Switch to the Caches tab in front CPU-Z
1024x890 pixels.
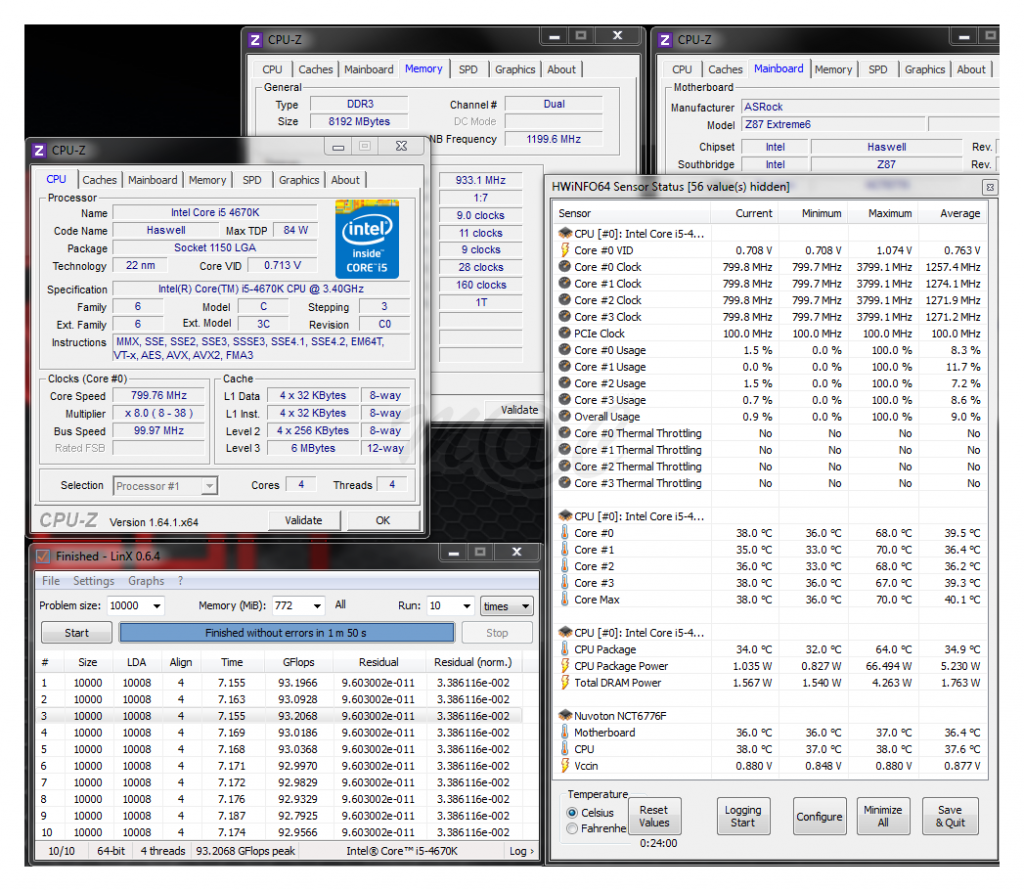99,180
